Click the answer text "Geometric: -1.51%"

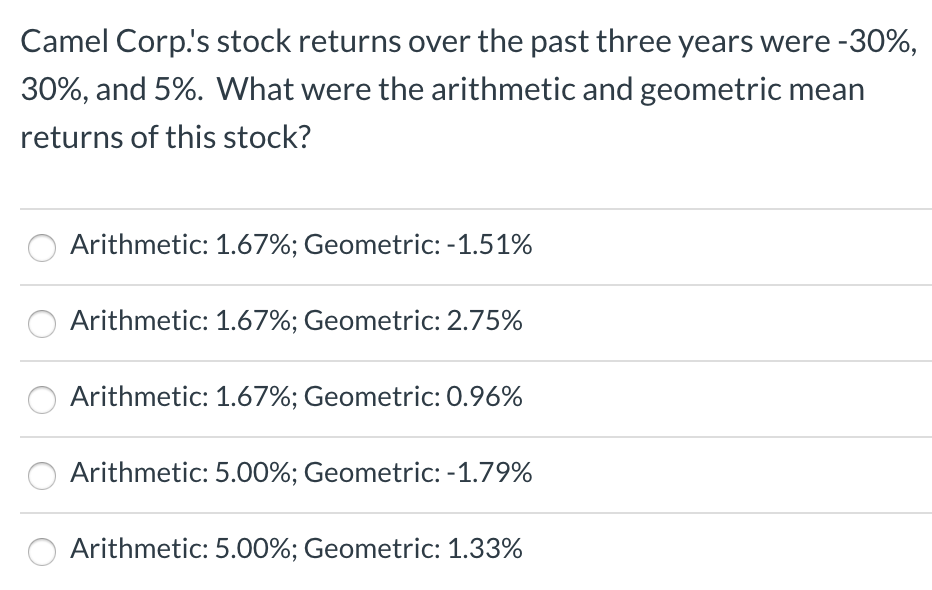[x=420, y=245]
